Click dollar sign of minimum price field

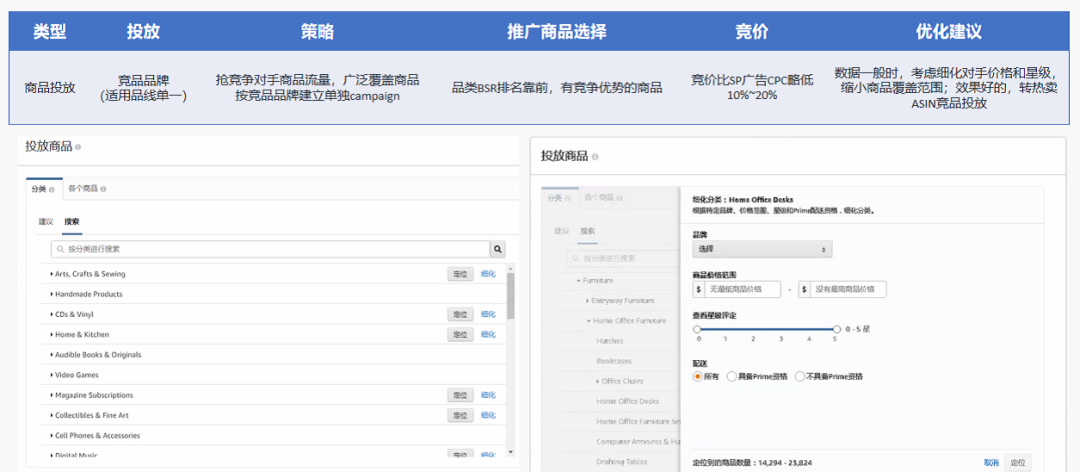tap(698, 289)
